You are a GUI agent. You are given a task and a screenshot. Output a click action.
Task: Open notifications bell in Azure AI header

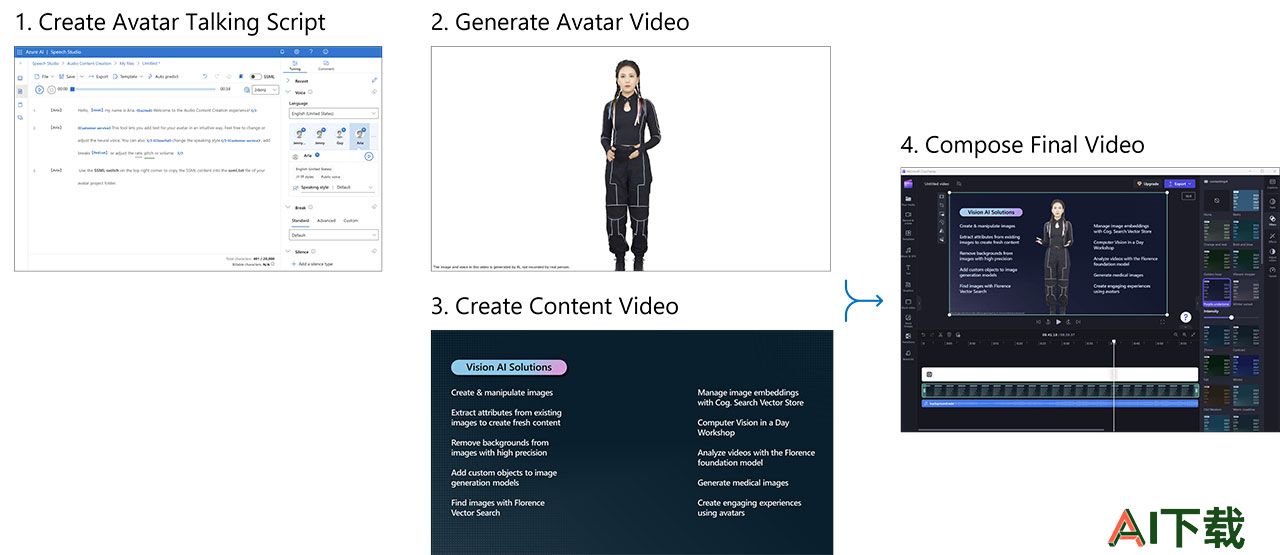pyautogui.click(x=283, y=52)
